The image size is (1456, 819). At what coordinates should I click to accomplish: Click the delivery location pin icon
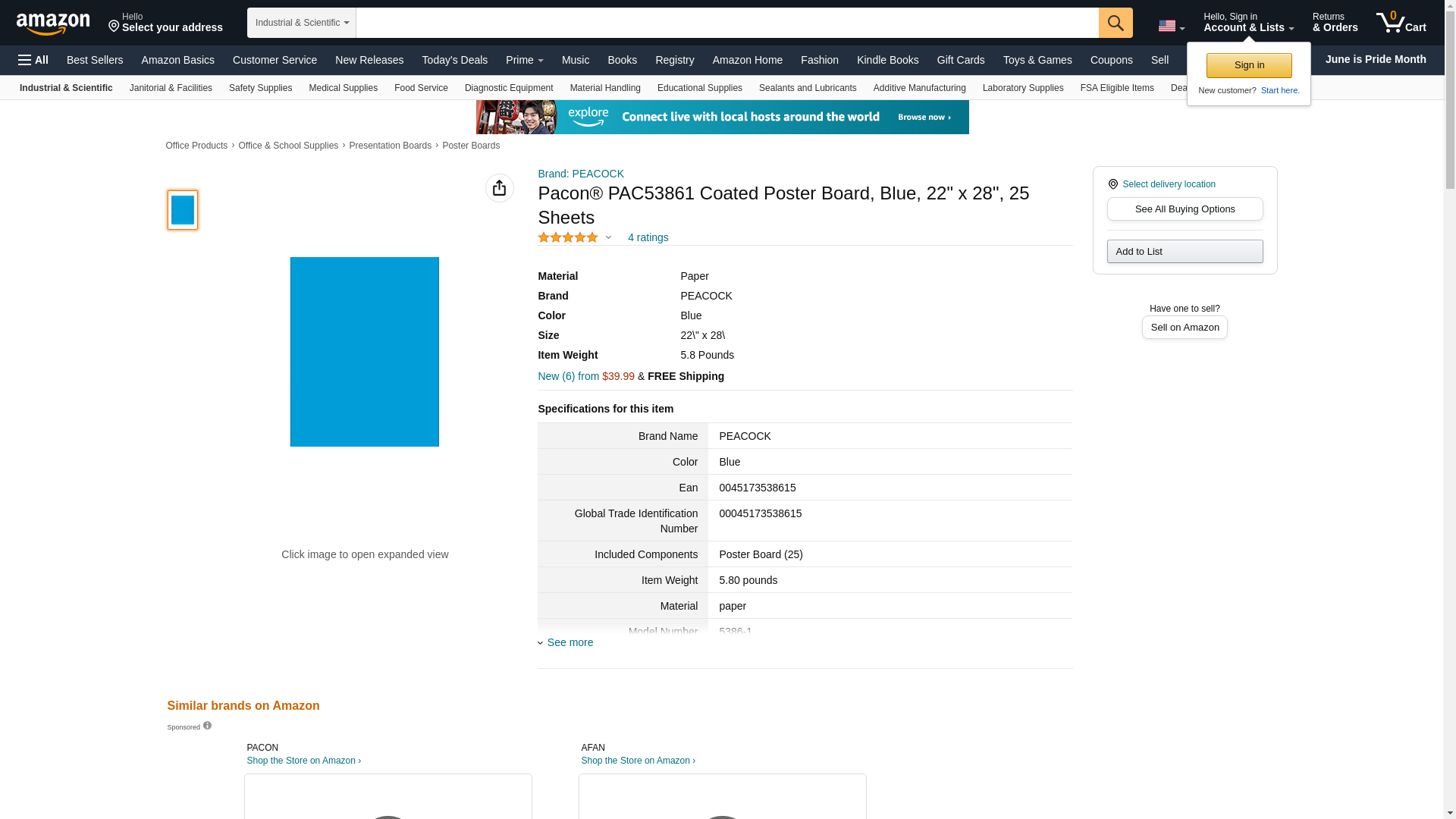pyautogui.click(x=1113, y=184)
